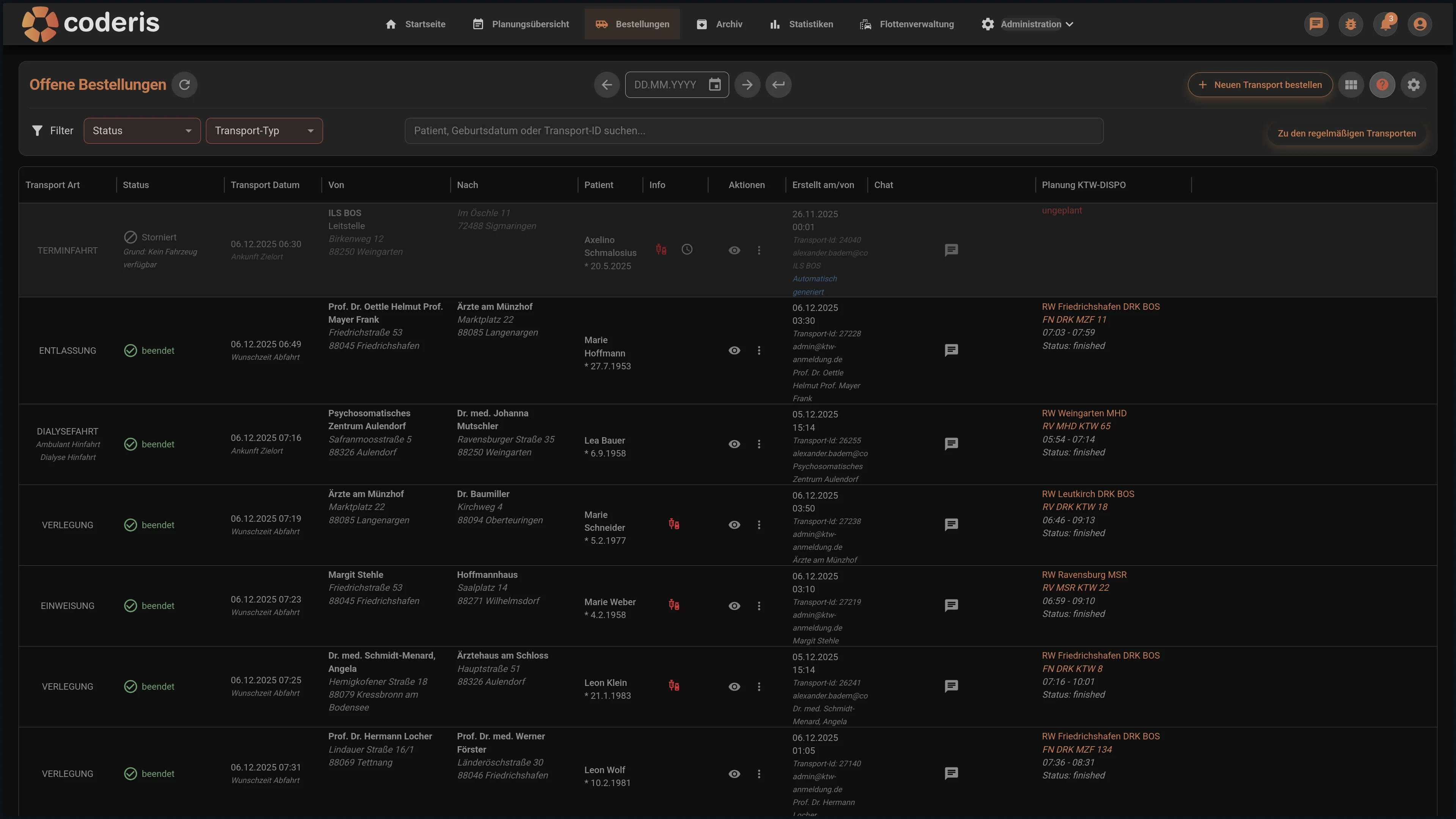Screen dimensions: 1456x819
Task: Open more actions for Lea Bauer row
Action: point(759,444)
